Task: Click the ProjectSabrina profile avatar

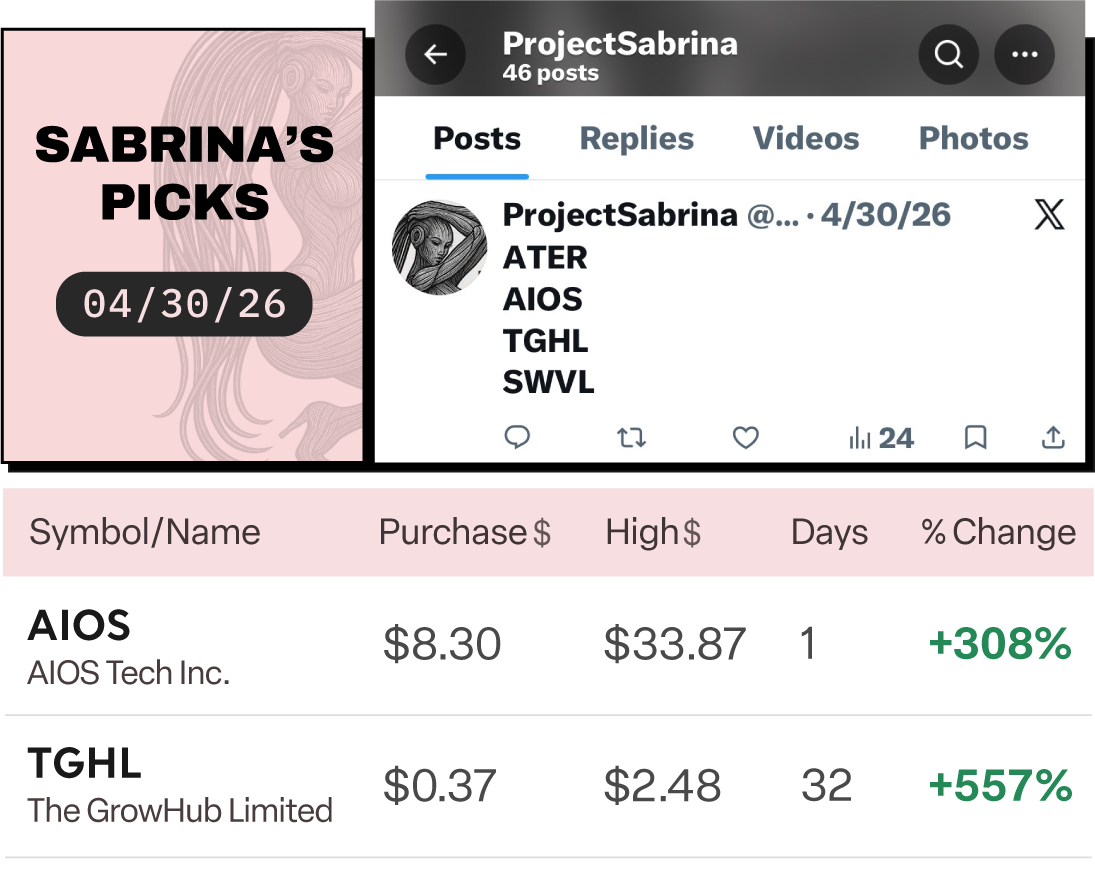Action: [439, 247]
